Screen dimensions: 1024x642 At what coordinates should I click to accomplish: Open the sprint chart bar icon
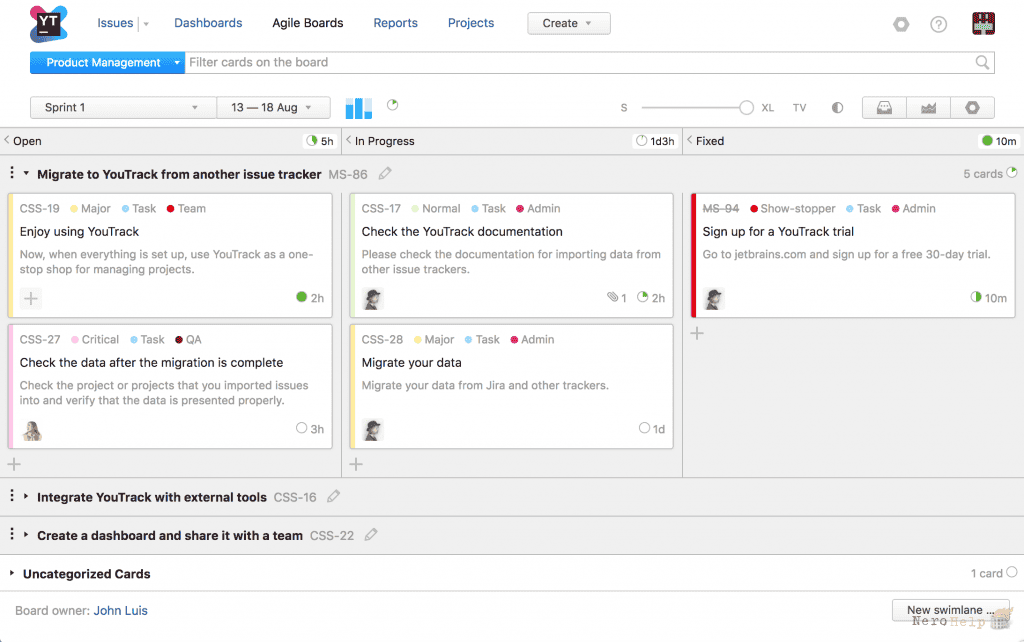pyautogui.click(x=359, y=108)
